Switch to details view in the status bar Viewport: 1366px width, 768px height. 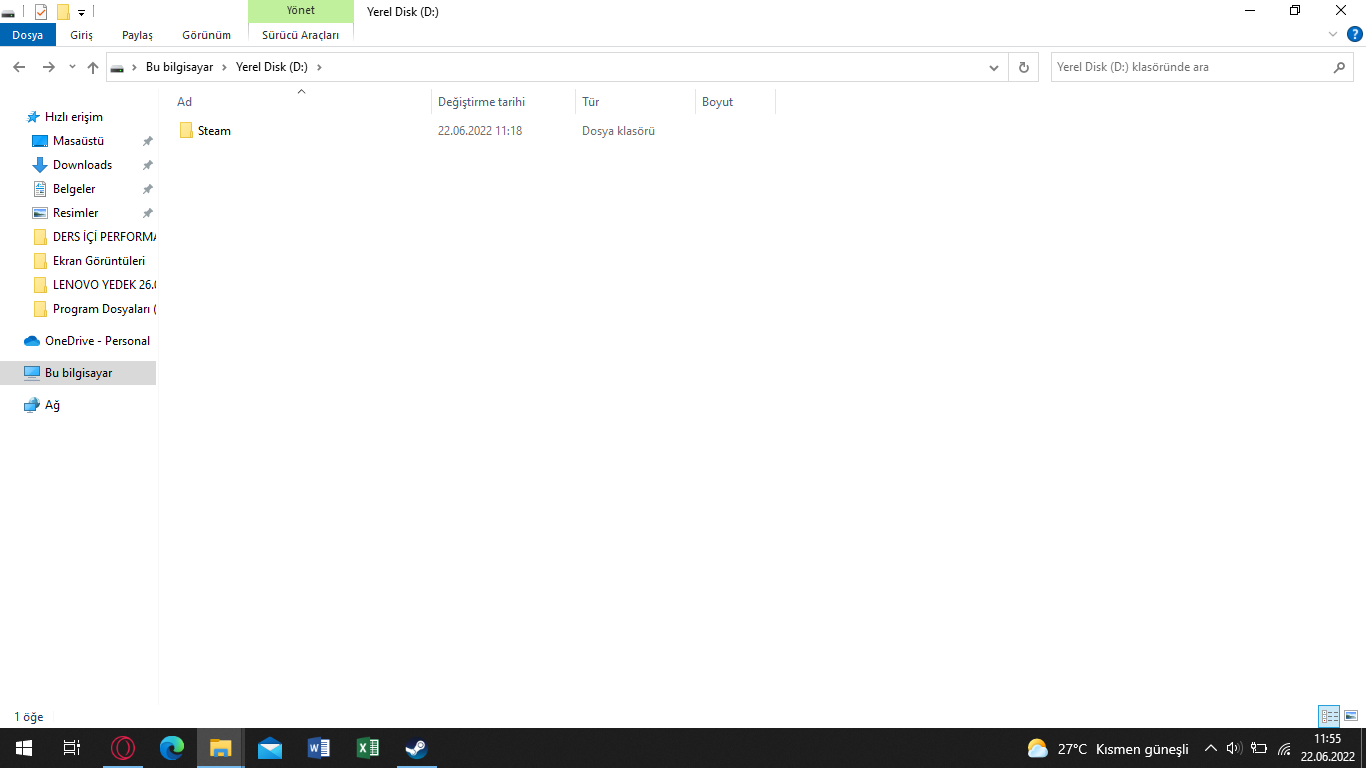pyautogui.click(x=1329, y=716)
